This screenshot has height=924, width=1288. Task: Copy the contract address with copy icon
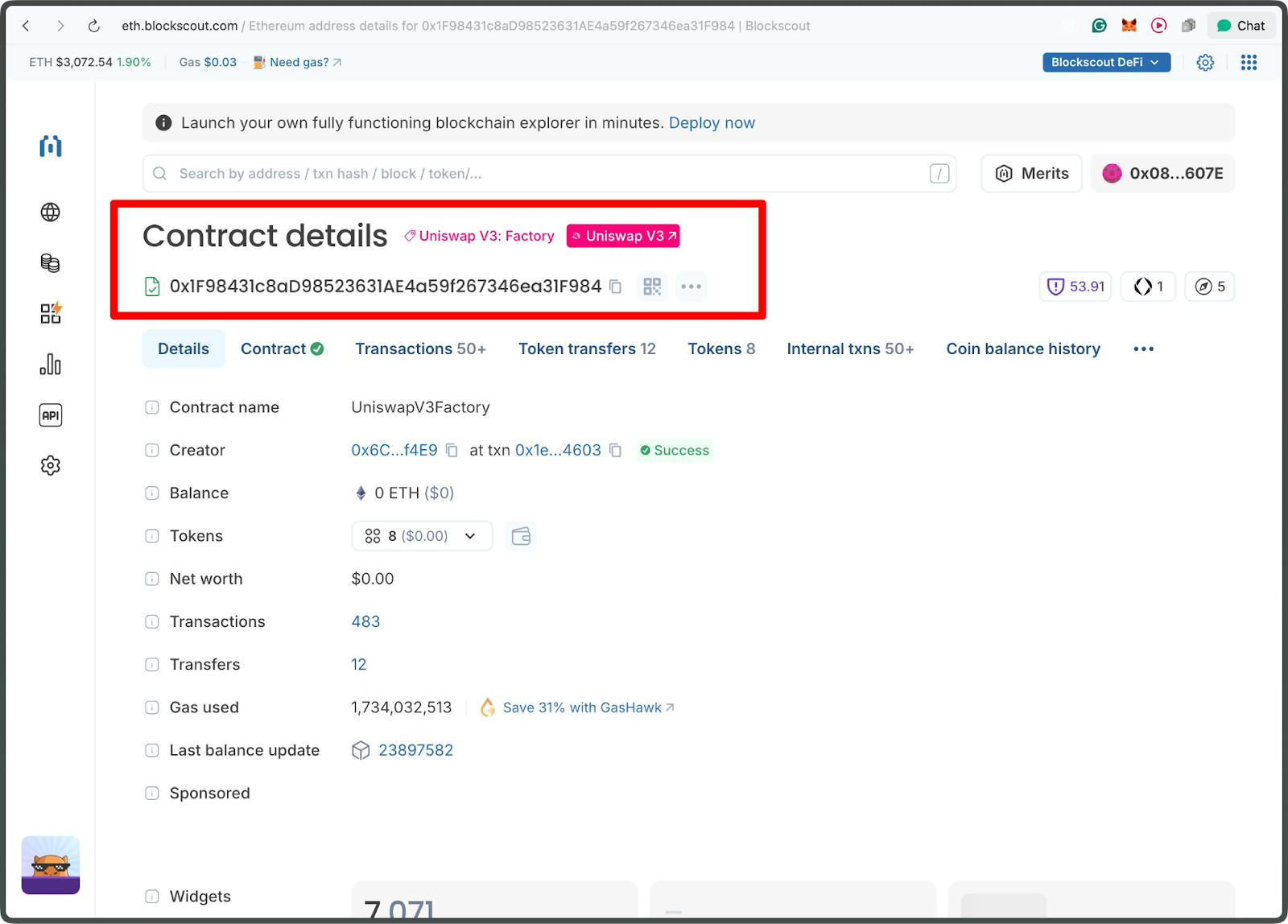(614, 287)
